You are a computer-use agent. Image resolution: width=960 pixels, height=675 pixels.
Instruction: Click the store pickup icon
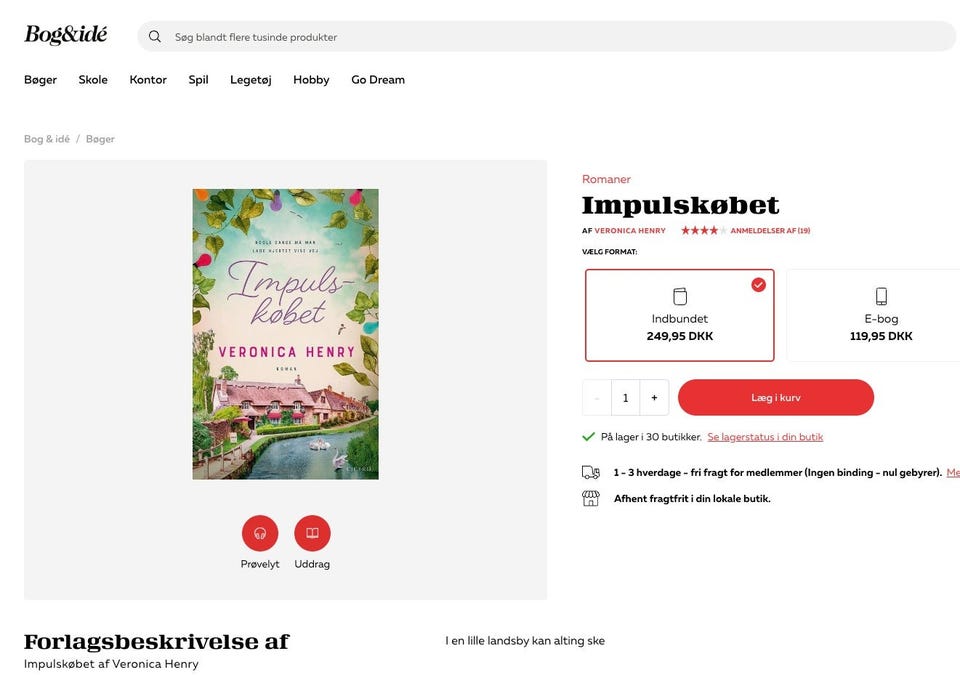pyautogui.click(x=591, y=498)
